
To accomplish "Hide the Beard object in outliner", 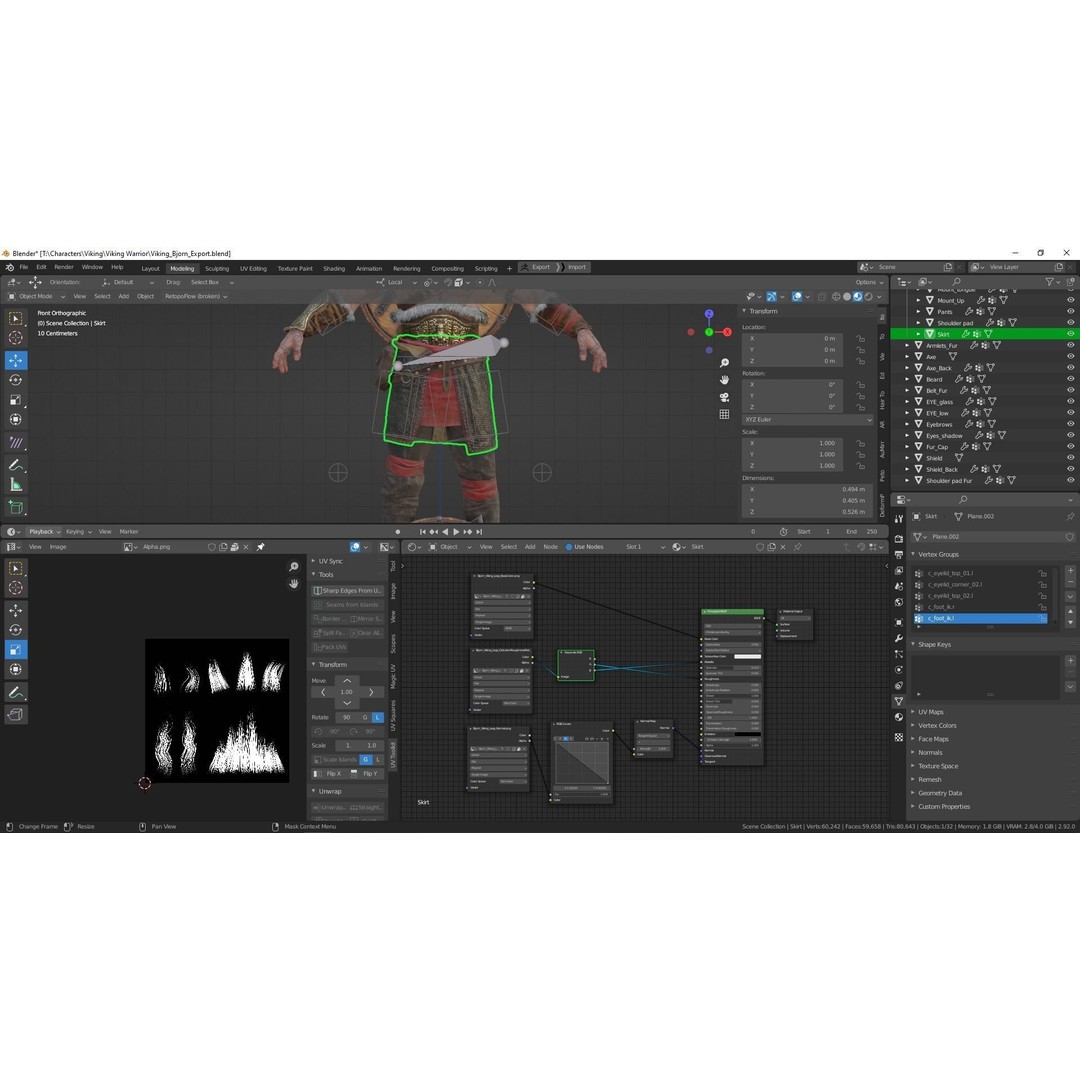I will [1070, 379].
